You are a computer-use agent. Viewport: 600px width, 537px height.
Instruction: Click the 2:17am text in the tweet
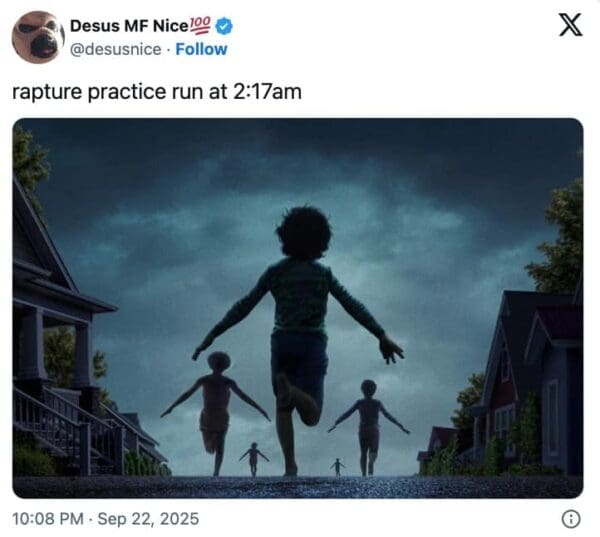pos(267,92)
